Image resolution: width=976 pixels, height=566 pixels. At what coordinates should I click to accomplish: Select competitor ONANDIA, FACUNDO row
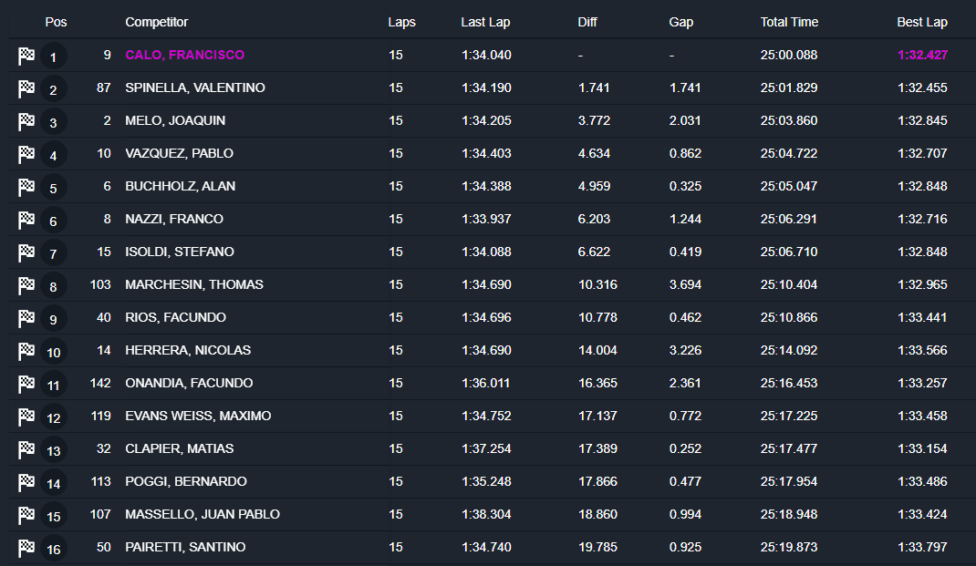pos(188,383)
